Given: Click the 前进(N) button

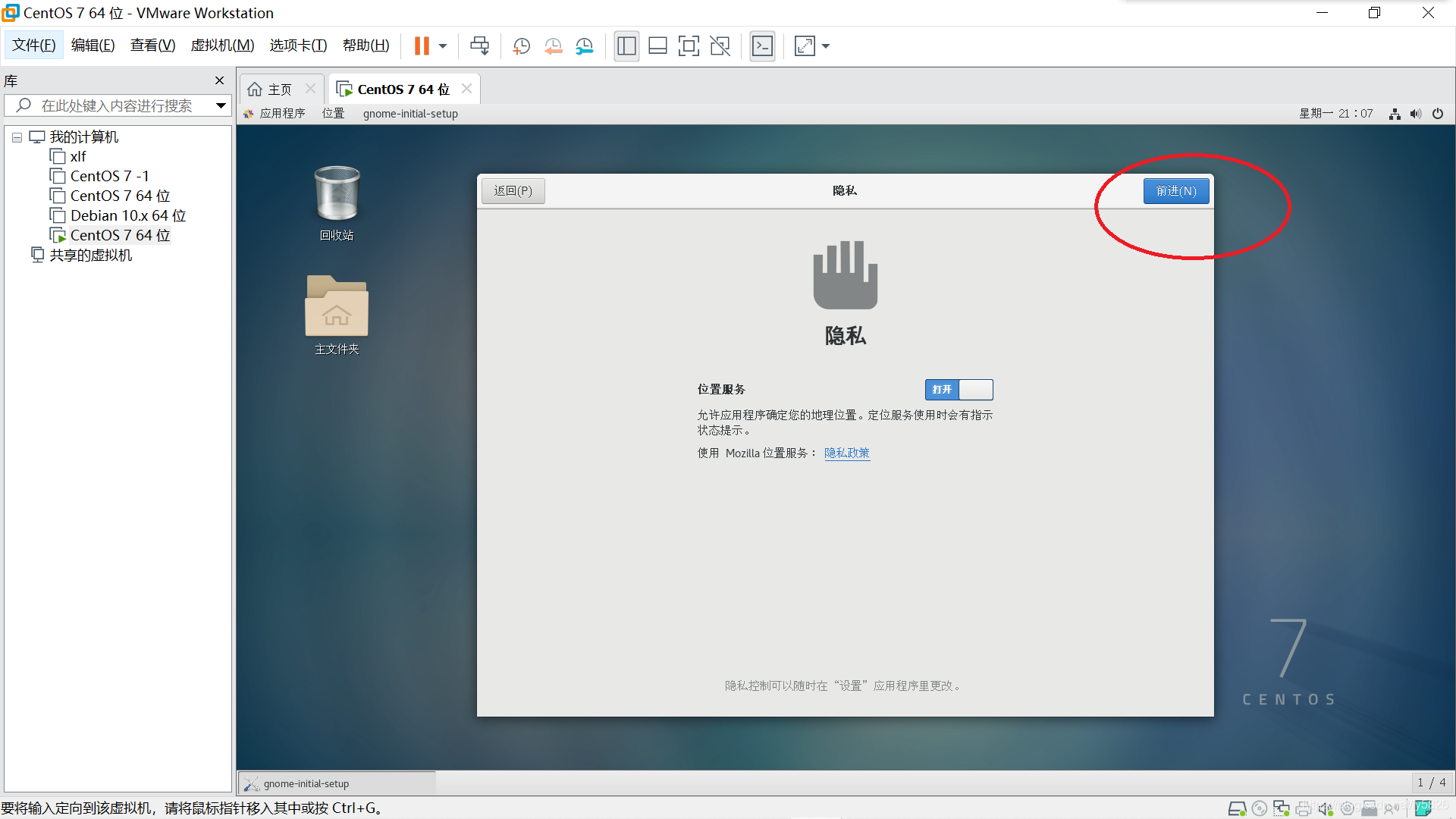Looking at the screenshot, I should click(1176, 191).
